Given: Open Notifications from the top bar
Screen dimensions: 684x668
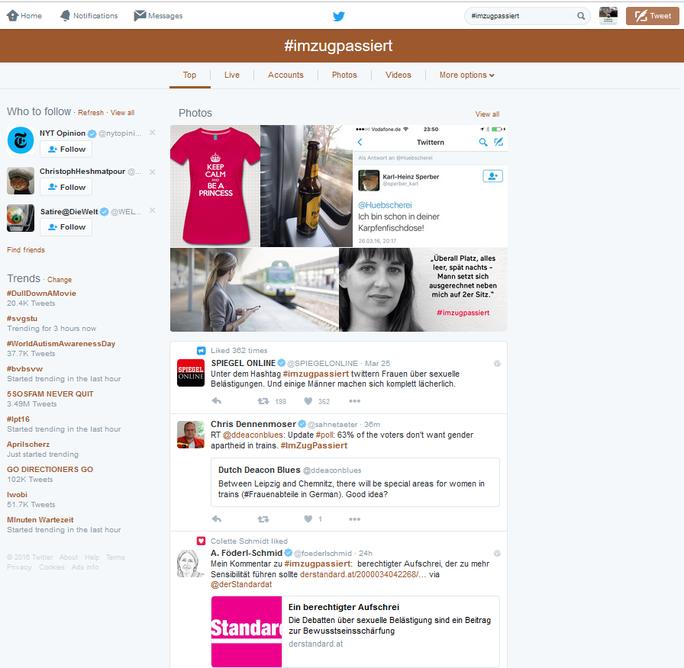Looking at the screenshot, I should 89,16.
